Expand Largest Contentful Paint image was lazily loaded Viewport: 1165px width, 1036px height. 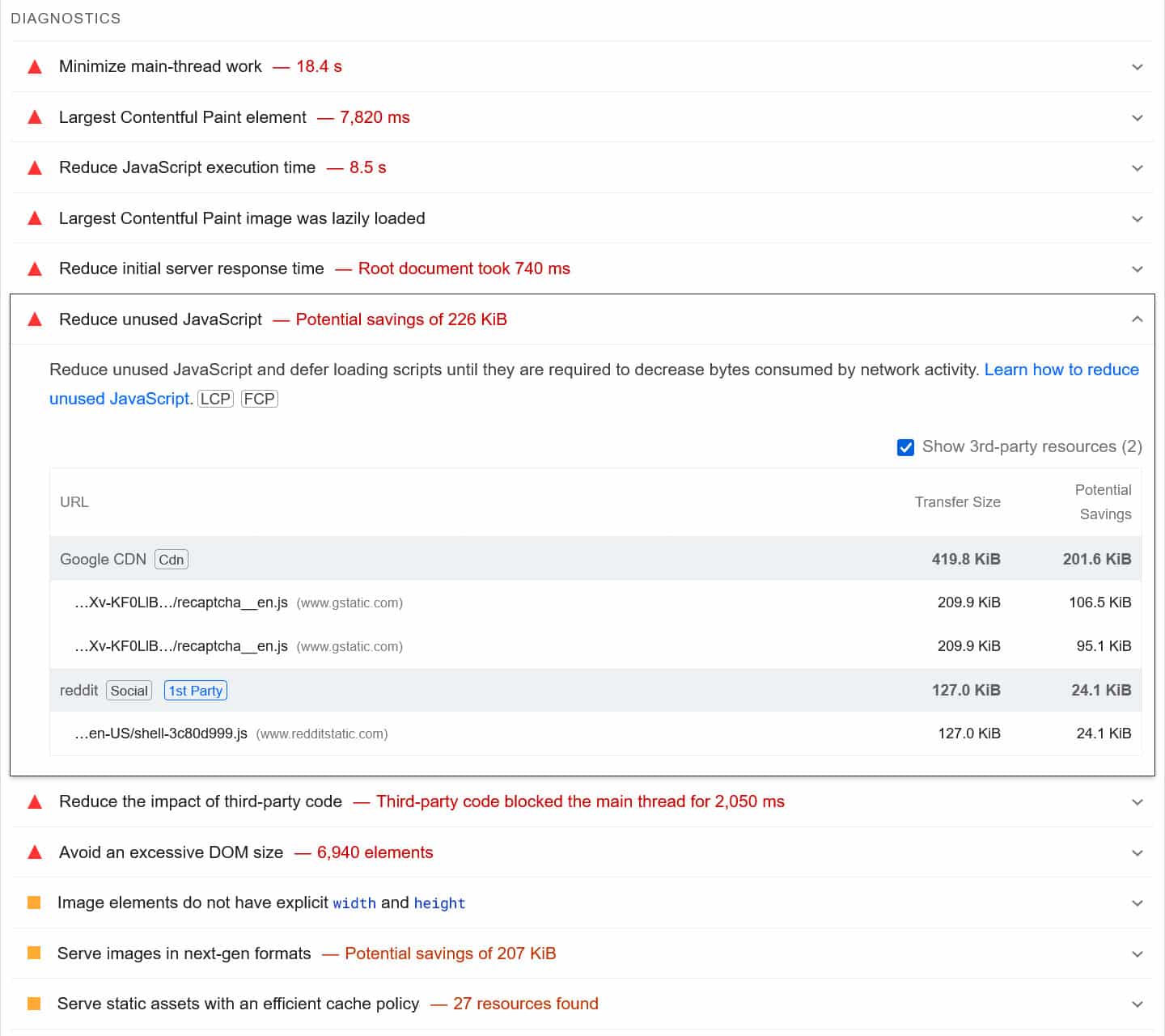coord(1137,218)
